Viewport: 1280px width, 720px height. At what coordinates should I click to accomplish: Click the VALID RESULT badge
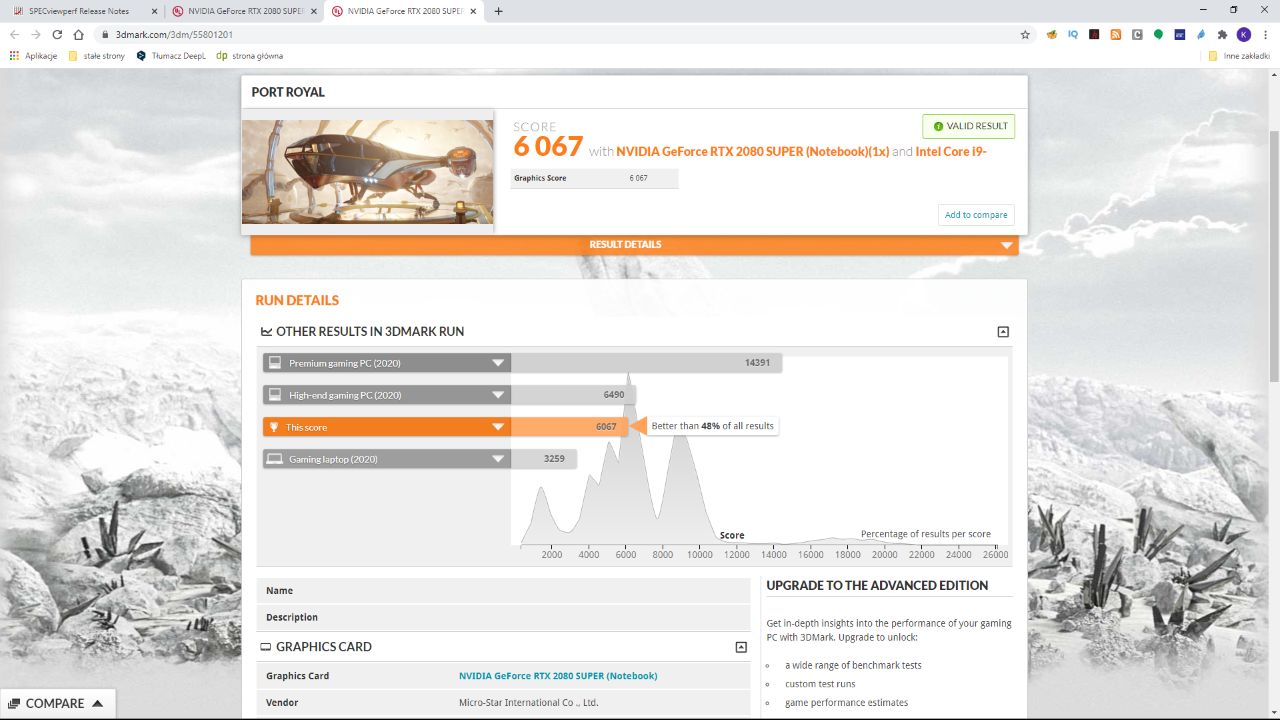(969, 126)
